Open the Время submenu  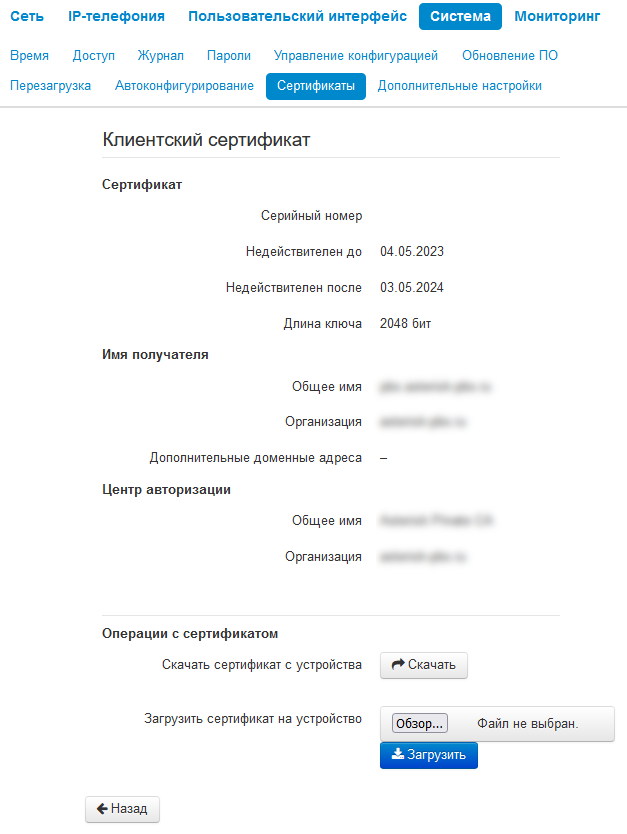[29, 55]
